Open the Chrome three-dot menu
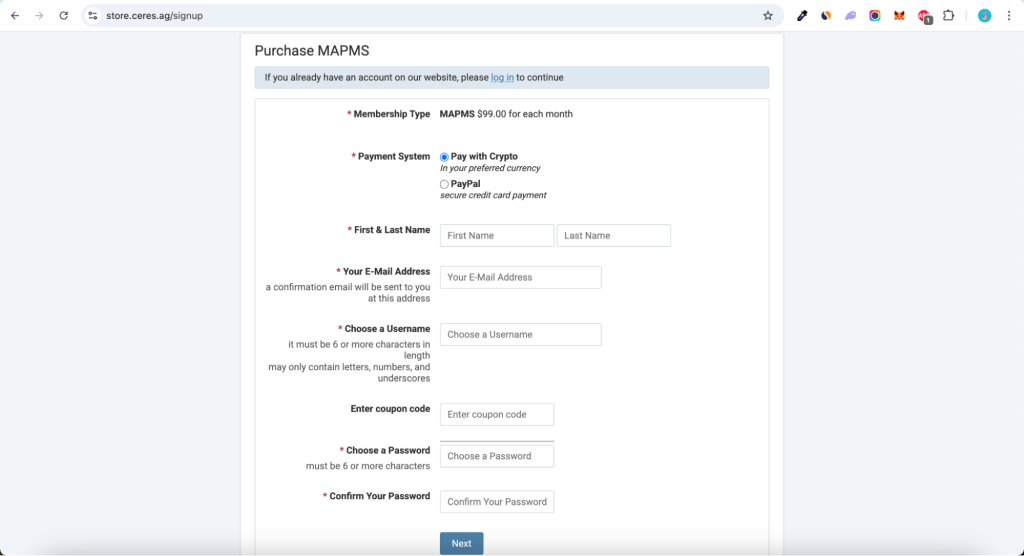The height and width of the screenshot is (556, 1024). (x=1009, y=16)
